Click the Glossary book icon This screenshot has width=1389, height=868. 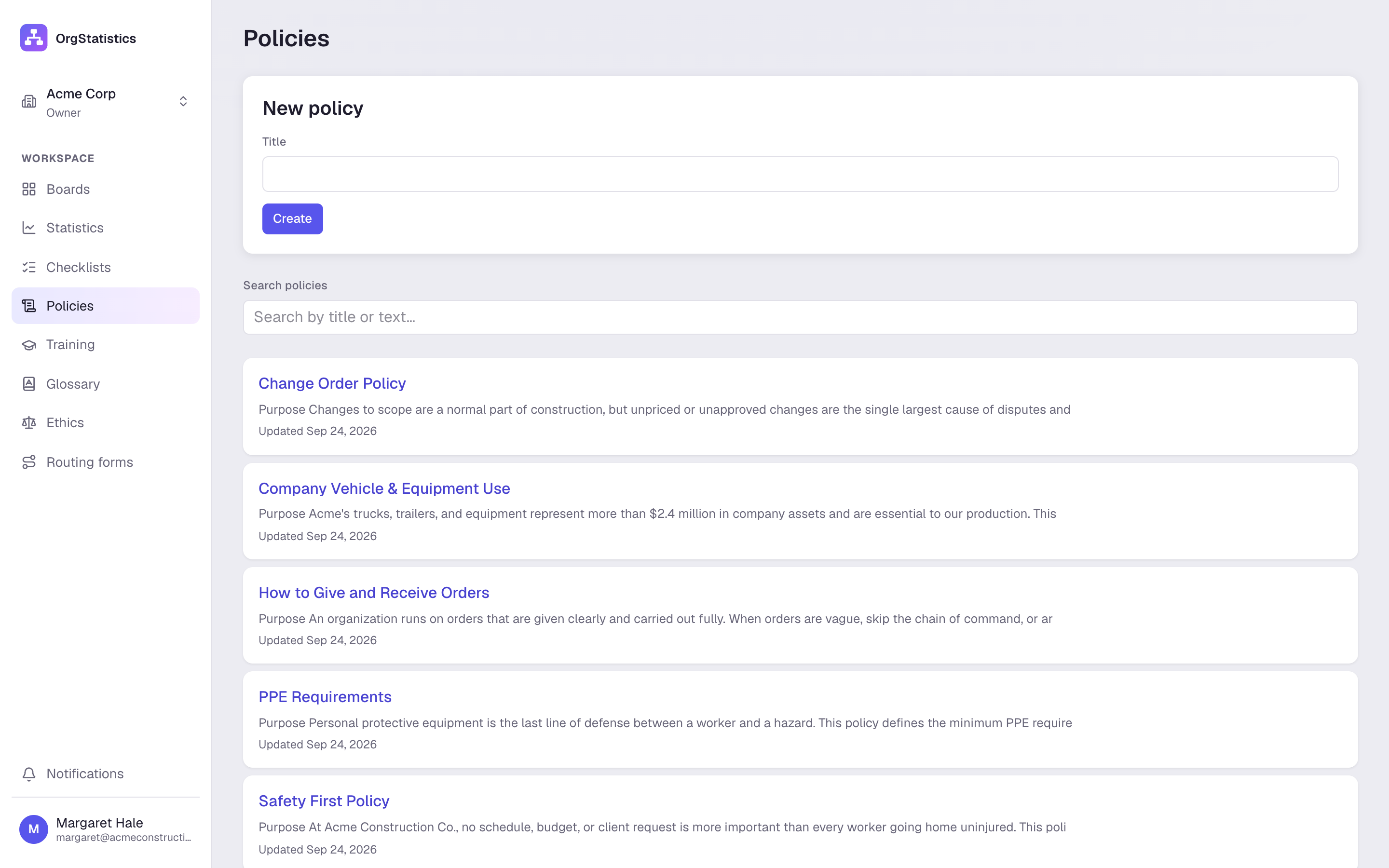[x=29, y=383]
